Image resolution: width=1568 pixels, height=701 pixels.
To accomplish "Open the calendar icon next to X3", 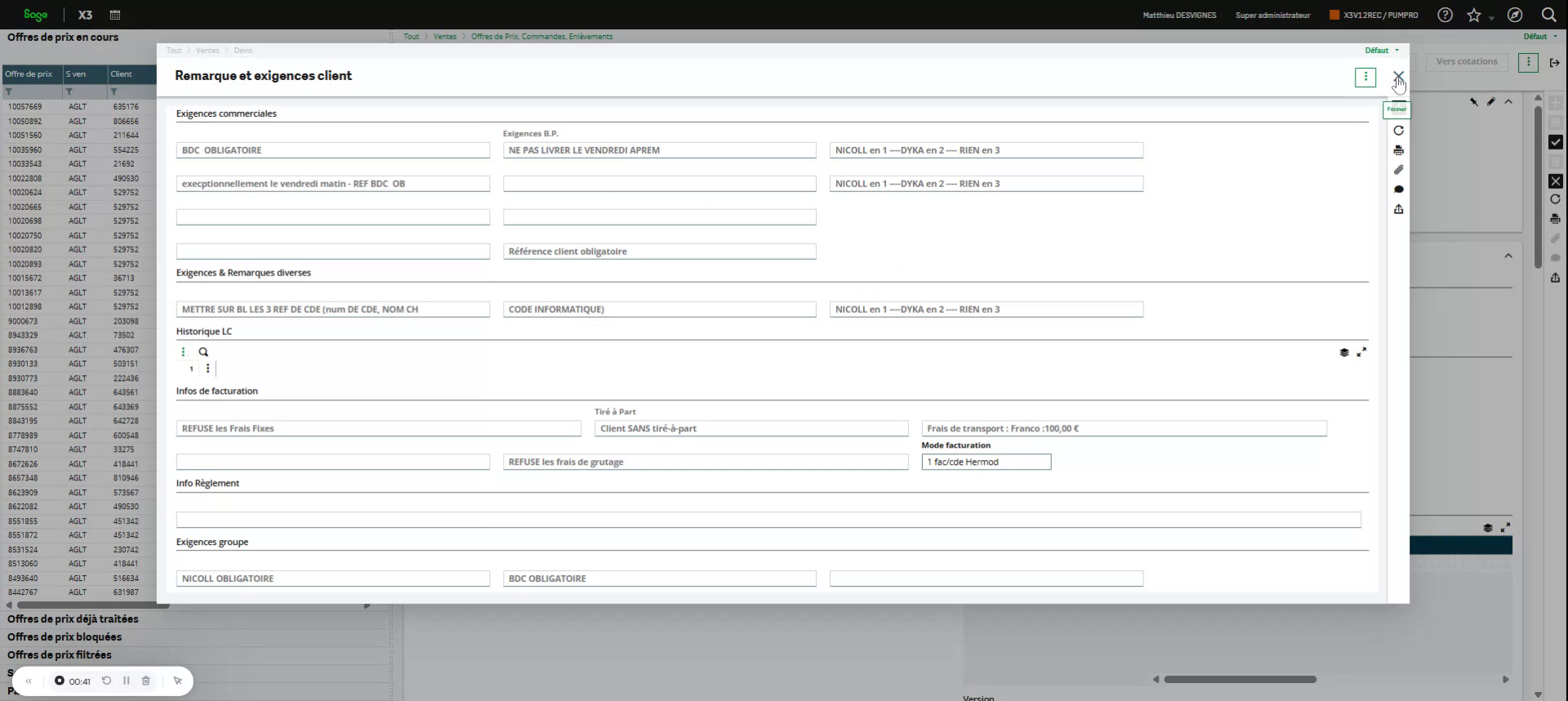I will pos(115,15).
